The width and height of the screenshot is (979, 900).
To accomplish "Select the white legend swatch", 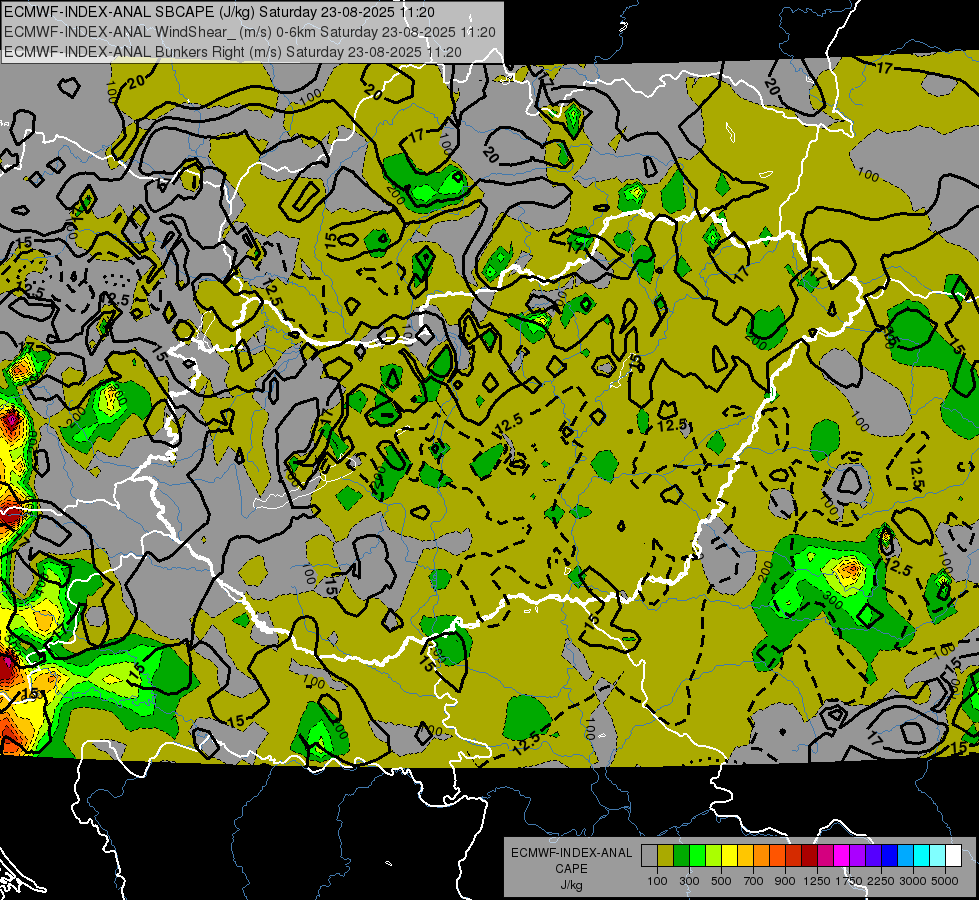I will [954, 856].
